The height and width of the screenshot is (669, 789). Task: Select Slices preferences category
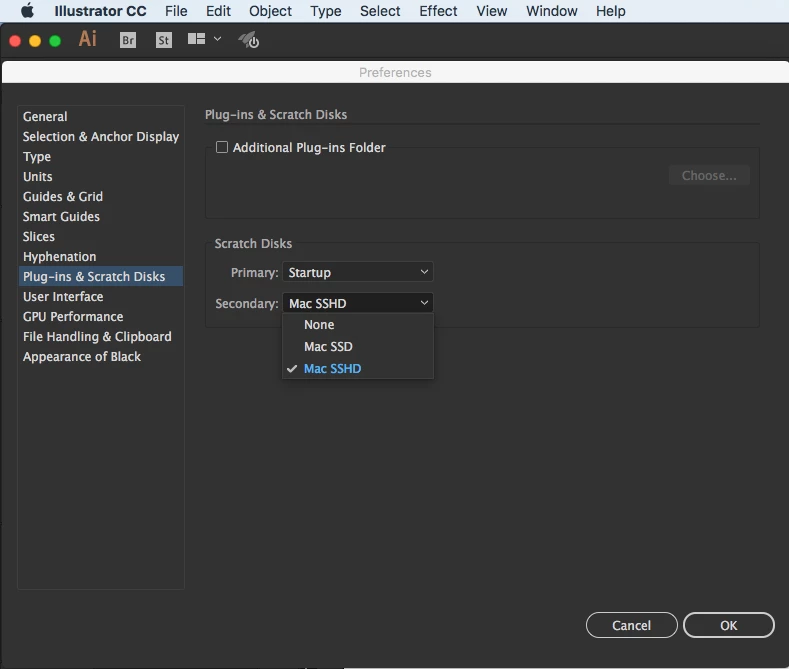click(101, 236)
